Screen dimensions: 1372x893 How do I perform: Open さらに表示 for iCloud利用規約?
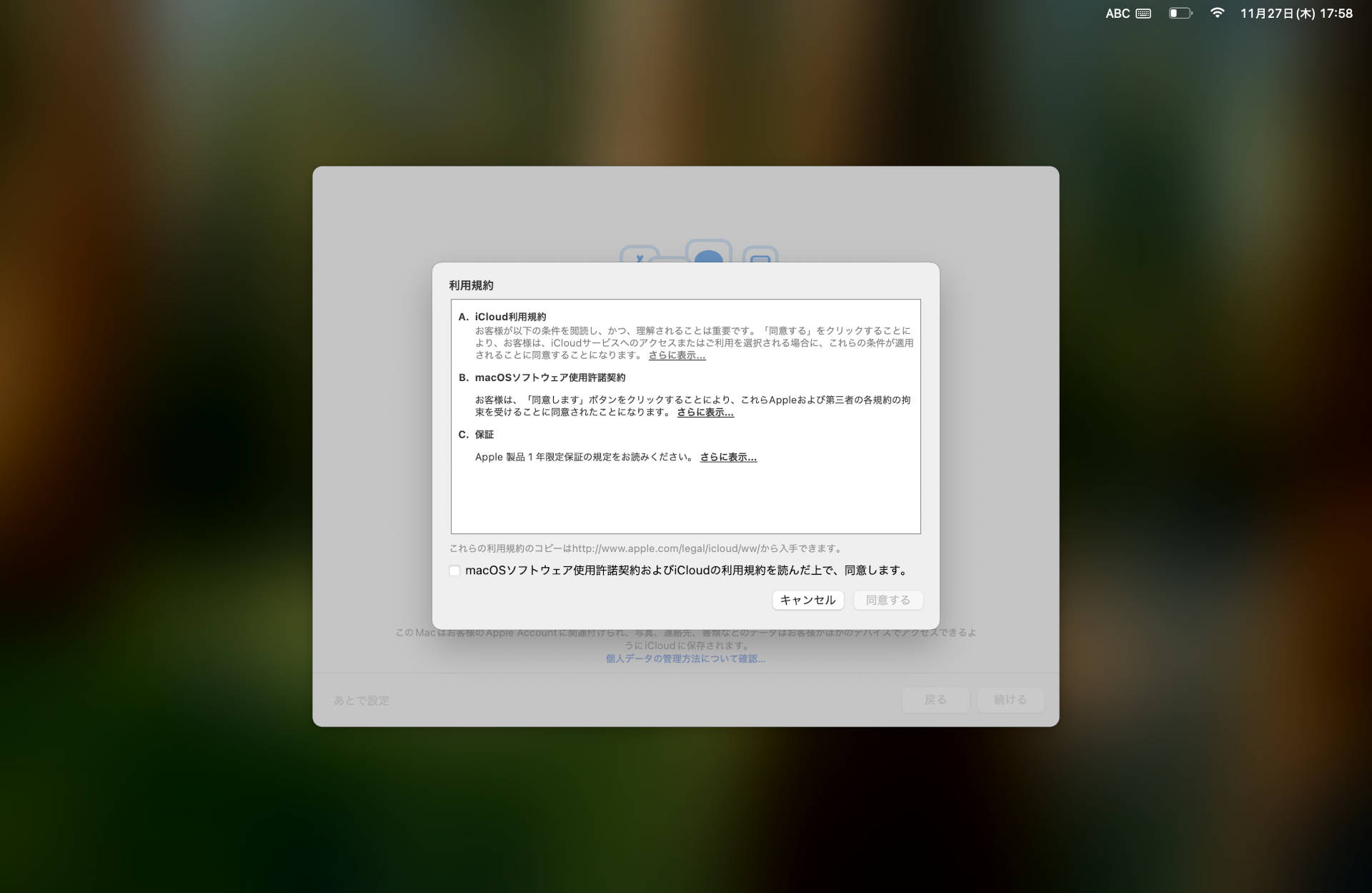pos(676,355)
